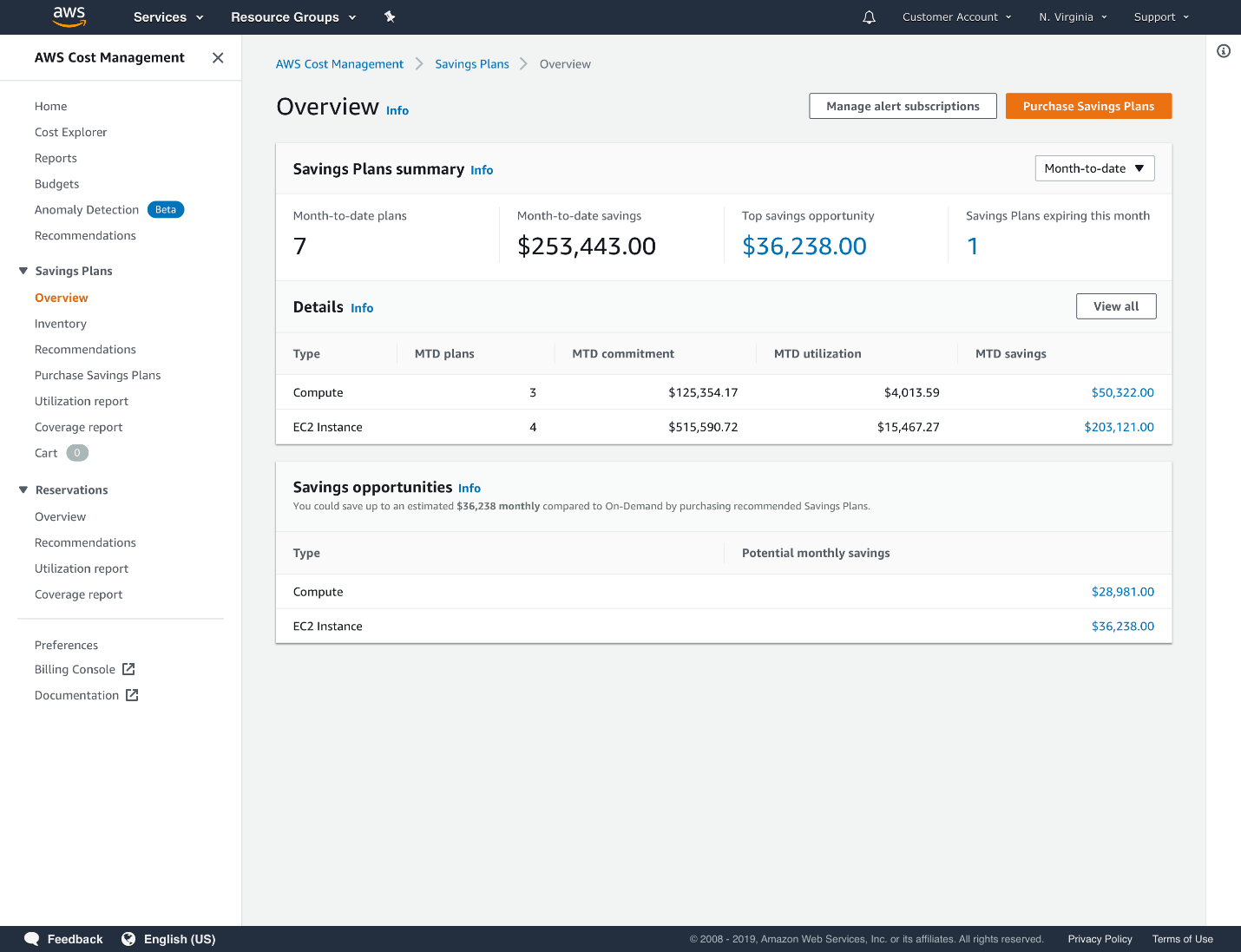Click Info link beside Savings opportunities
The height and width of the screenshot is (952, 1241).
click(x=469, y=489)
